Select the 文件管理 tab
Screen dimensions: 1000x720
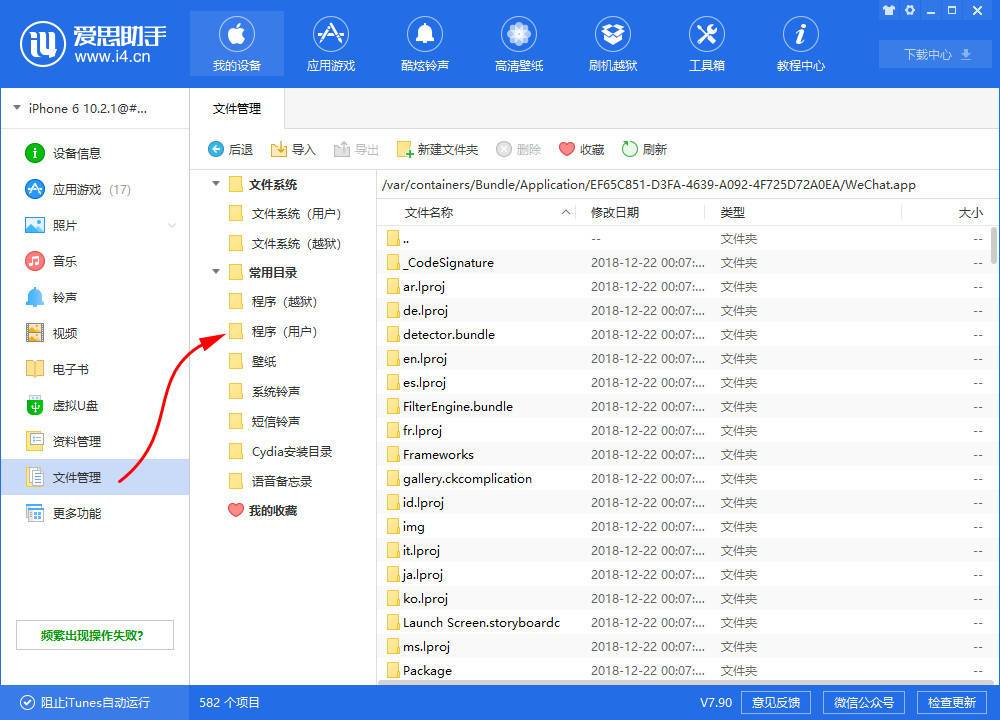coord(237,108)
